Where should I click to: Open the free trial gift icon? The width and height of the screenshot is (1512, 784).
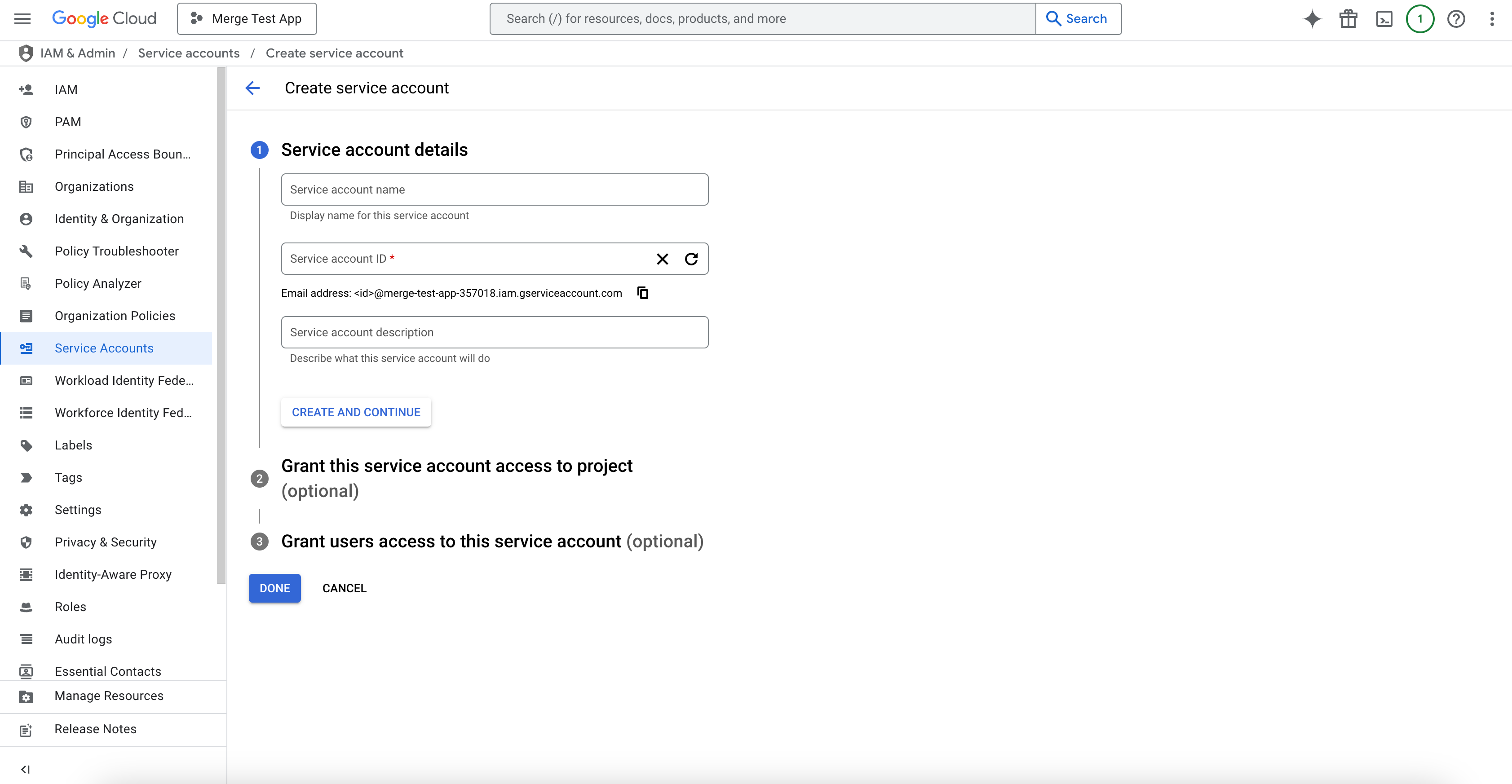tap(1348, 19)
